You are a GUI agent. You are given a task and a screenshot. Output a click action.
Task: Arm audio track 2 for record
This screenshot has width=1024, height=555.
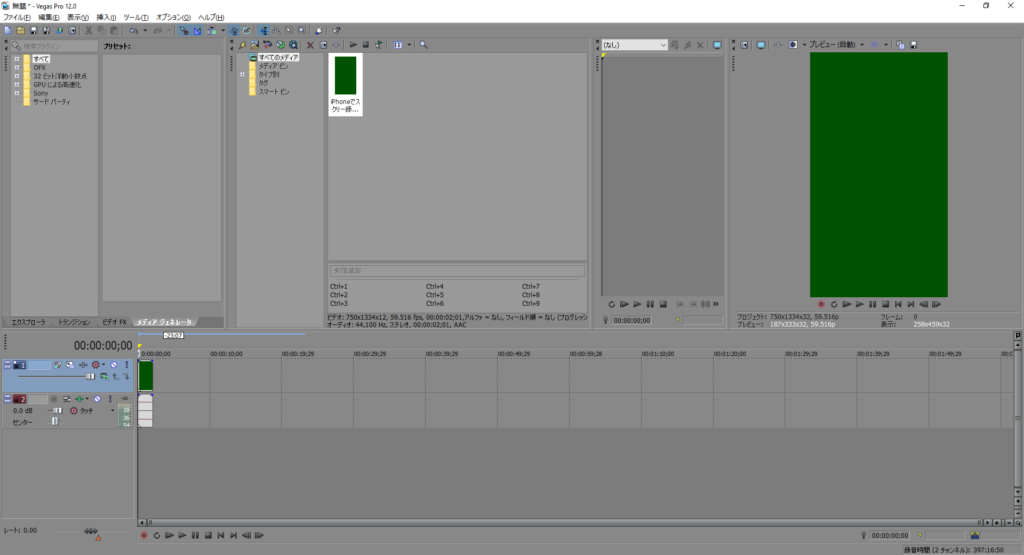point(54,399)
